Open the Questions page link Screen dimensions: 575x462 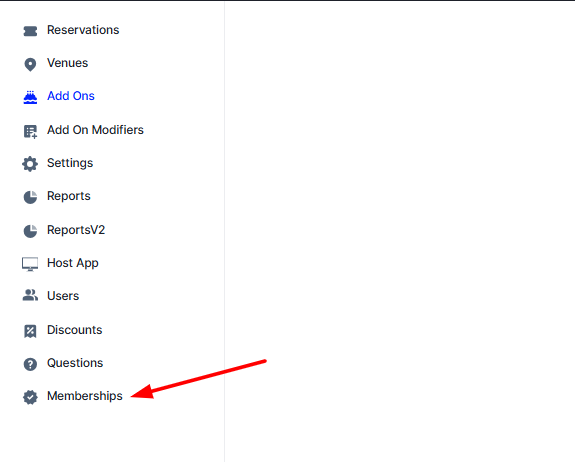pyautogui.click(x=75, y=363)
